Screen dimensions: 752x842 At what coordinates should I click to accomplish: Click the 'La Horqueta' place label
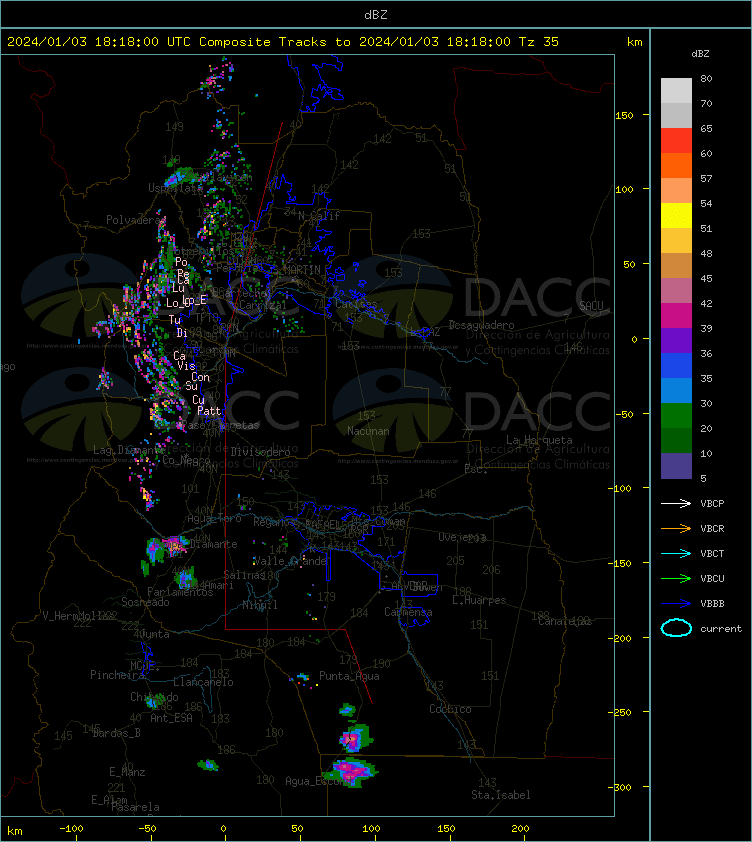pyautogui.click(x=539, y=440)
